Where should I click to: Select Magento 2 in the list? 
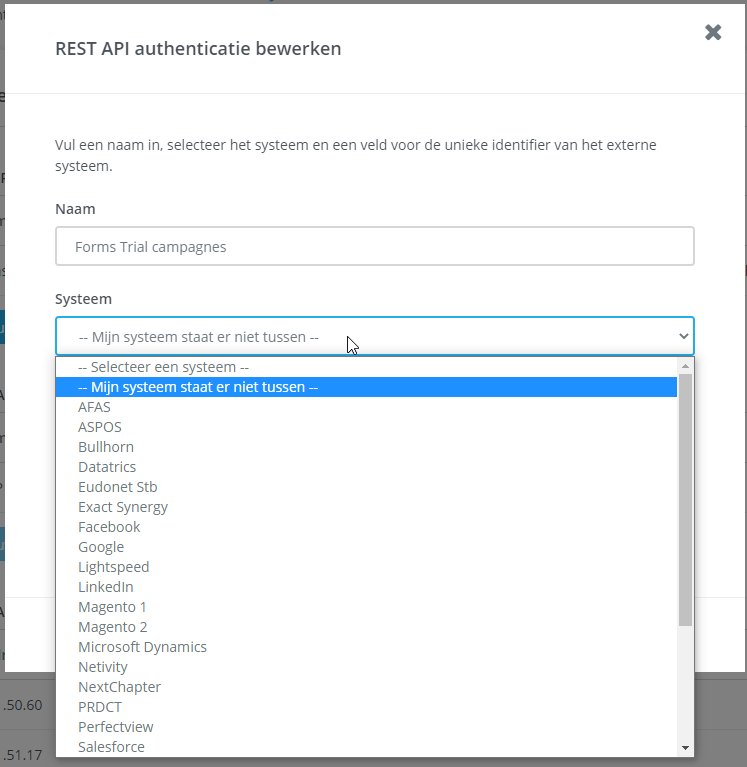pyautogui.click(x=113, y=627)
